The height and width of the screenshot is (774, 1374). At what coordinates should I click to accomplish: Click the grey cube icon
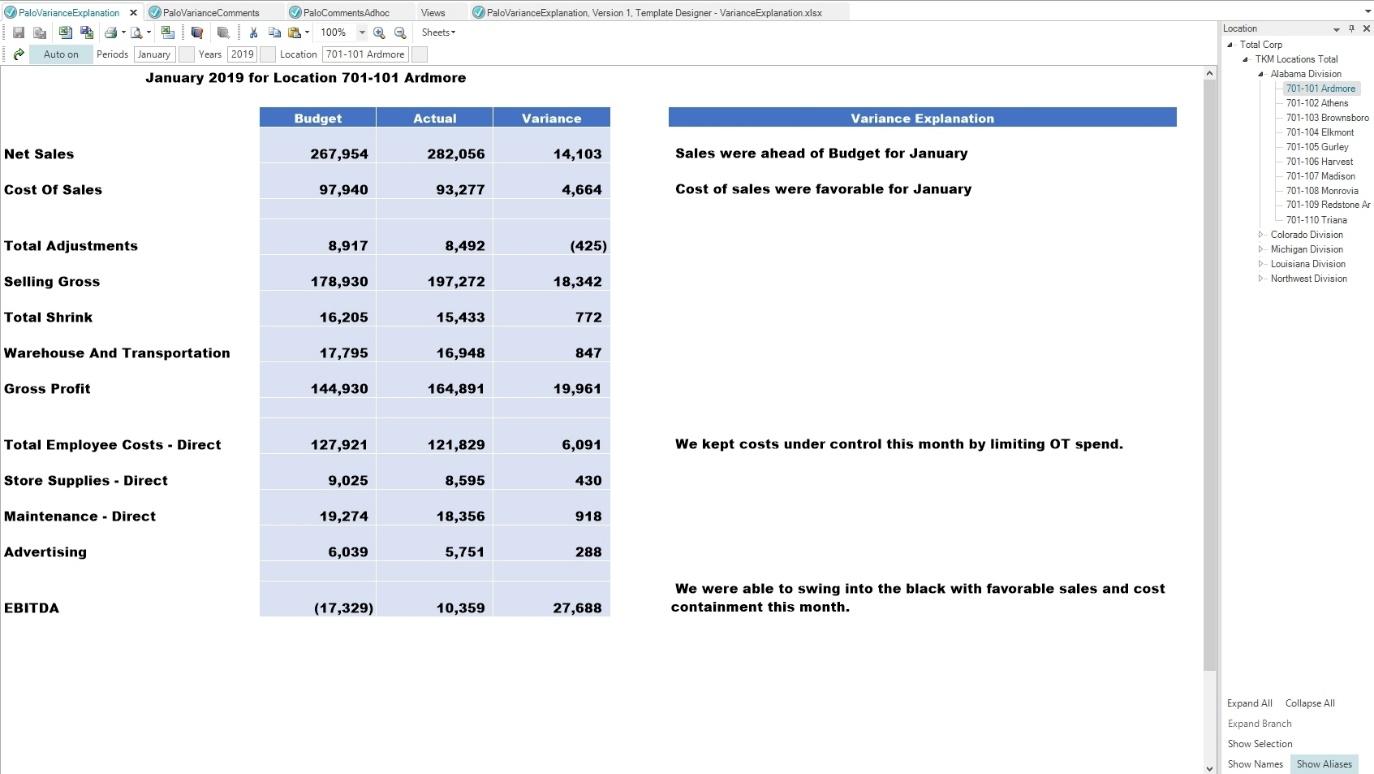pos(223,33)
